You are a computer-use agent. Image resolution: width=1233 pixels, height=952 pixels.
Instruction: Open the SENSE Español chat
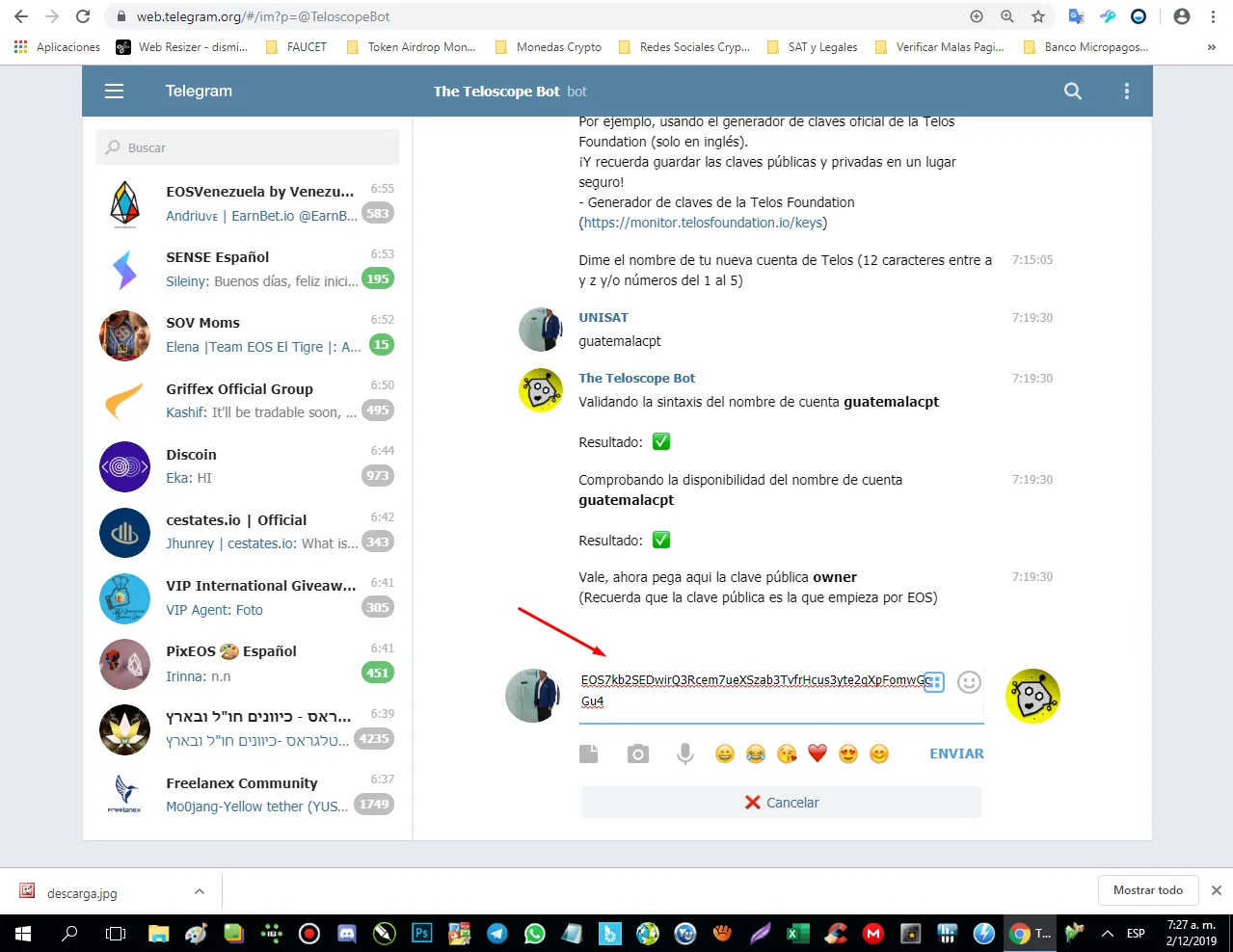tap(247, 269)
